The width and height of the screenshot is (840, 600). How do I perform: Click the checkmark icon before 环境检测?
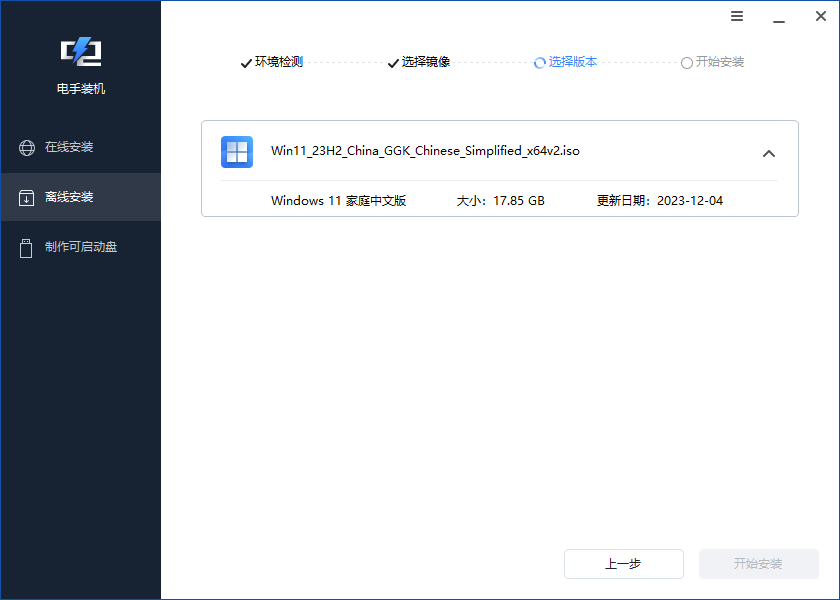point(245,62)
